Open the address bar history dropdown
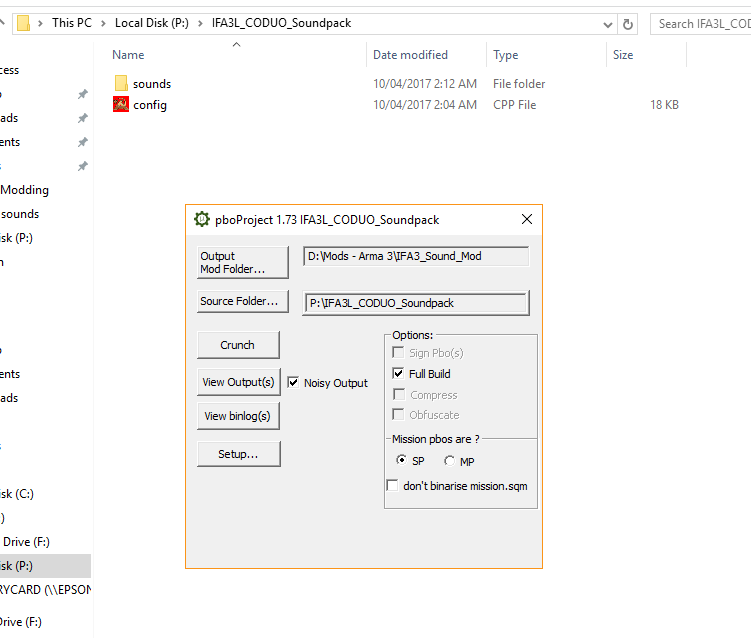 [607, 24]
